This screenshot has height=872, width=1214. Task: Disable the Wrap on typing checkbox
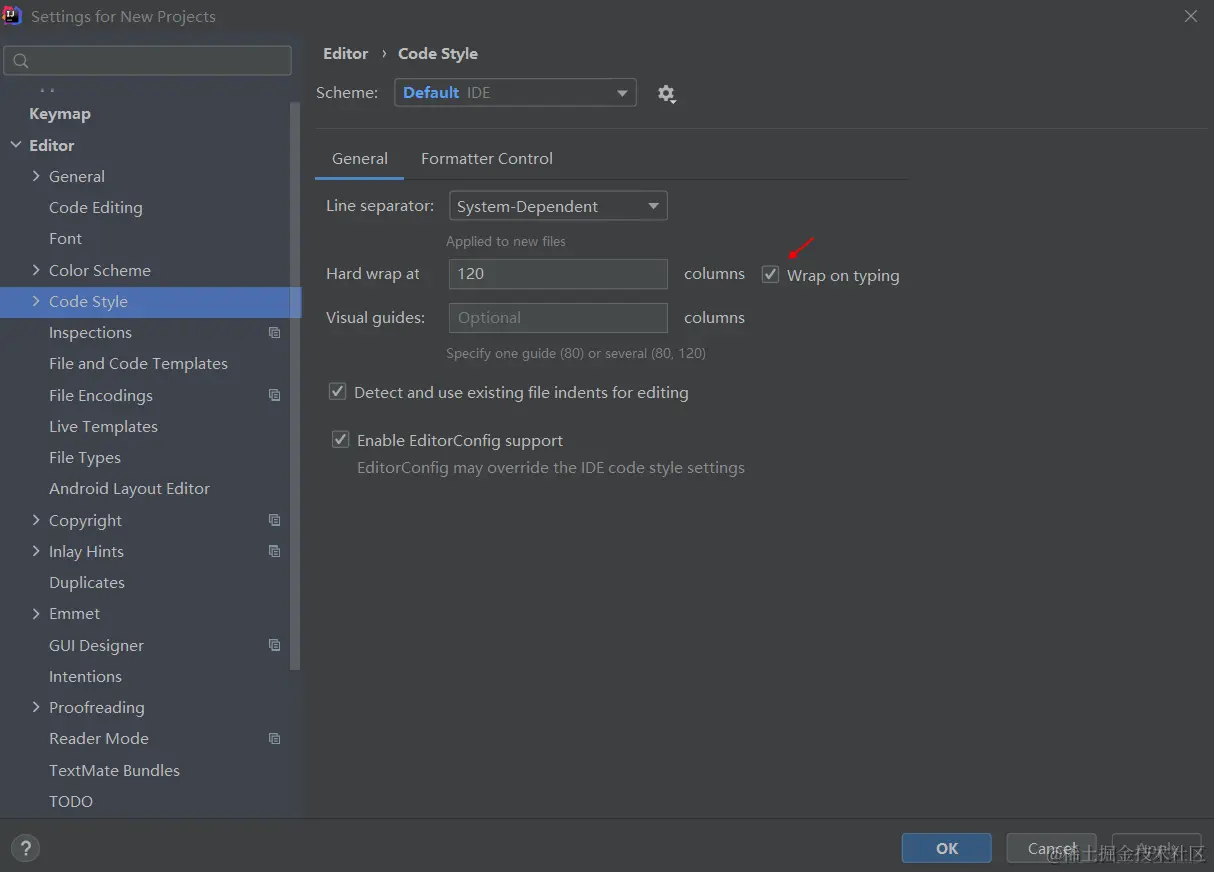coord(770,275)
